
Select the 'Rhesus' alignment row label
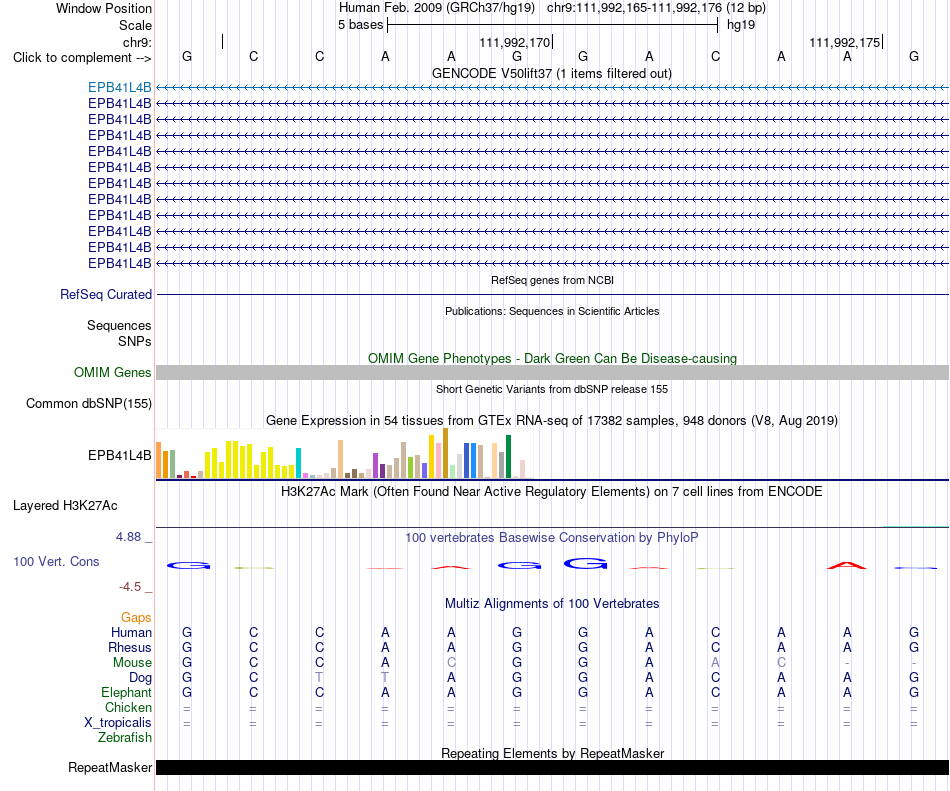130,647
